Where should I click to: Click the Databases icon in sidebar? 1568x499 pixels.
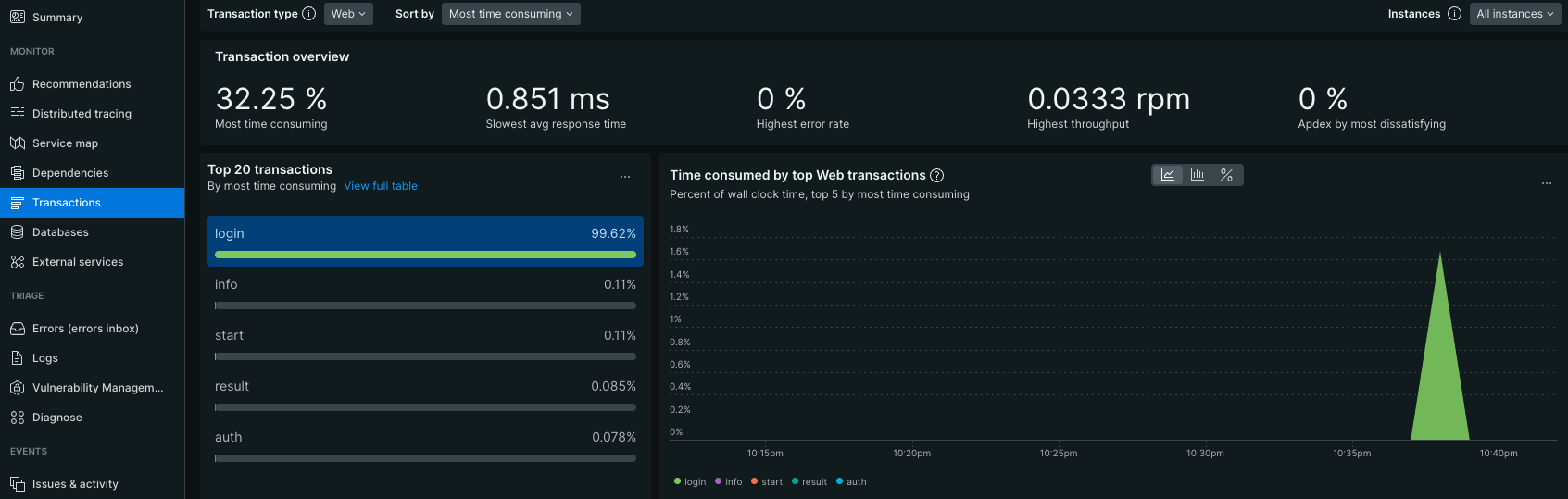coord(17,232)
